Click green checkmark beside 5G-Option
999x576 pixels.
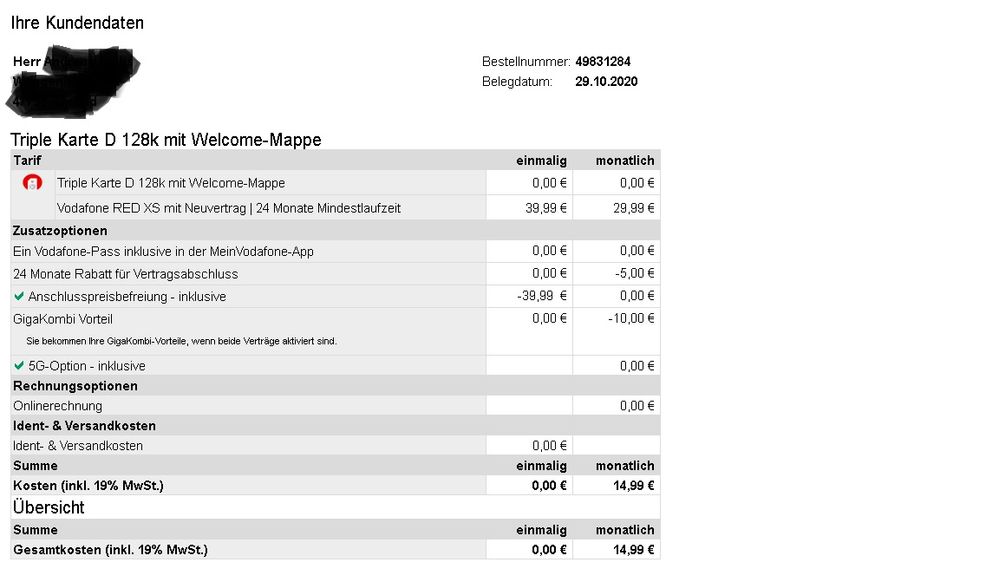coord(19,366)
